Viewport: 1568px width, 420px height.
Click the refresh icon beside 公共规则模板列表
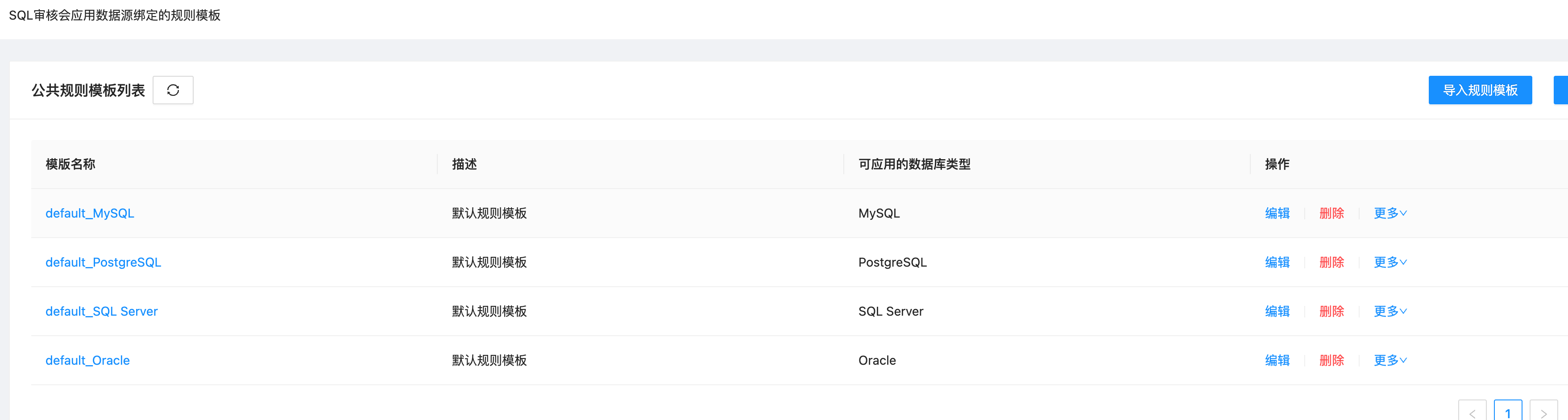coord(173,89)
